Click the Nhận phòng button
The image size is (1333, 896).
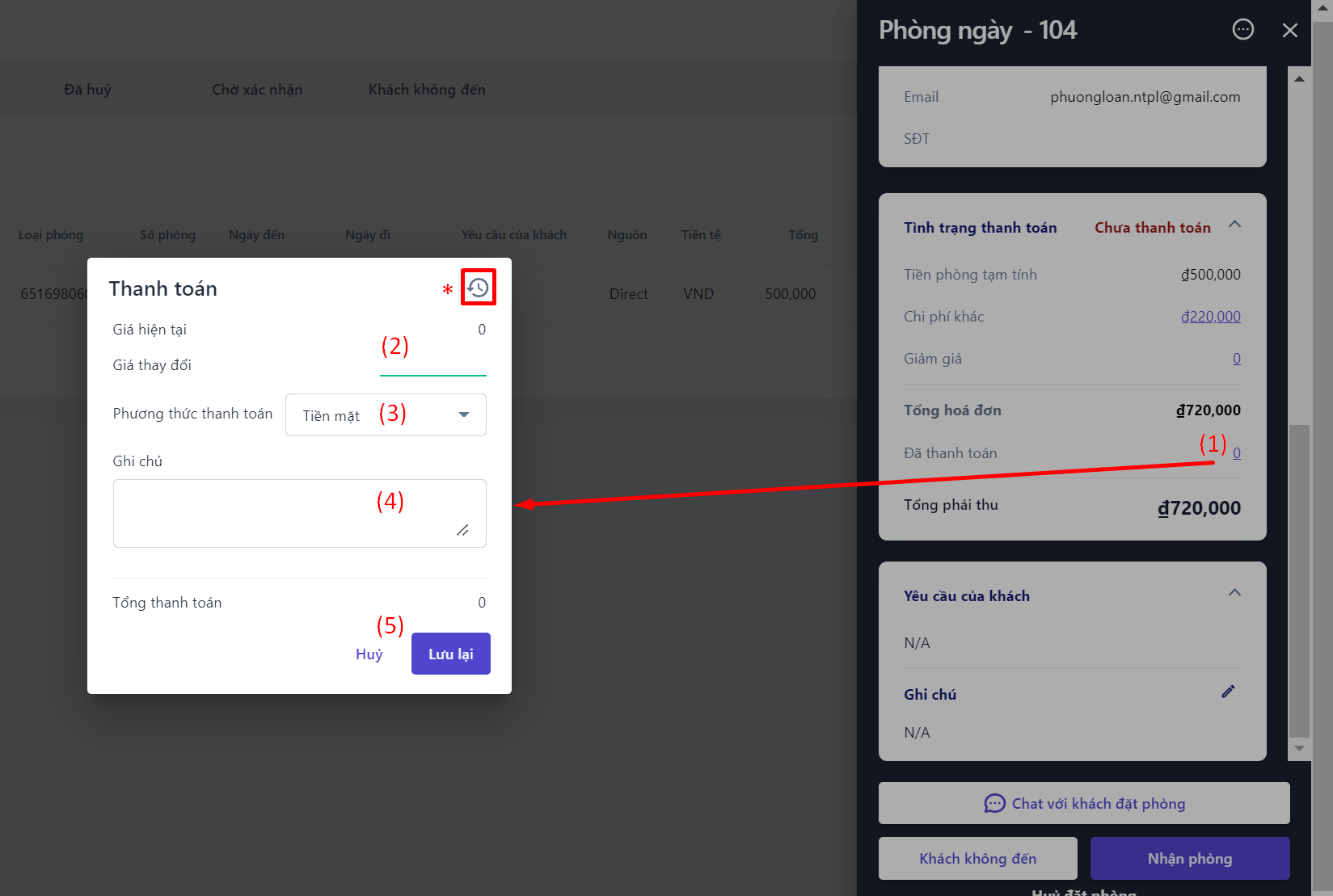click(x=1189, y=858)
